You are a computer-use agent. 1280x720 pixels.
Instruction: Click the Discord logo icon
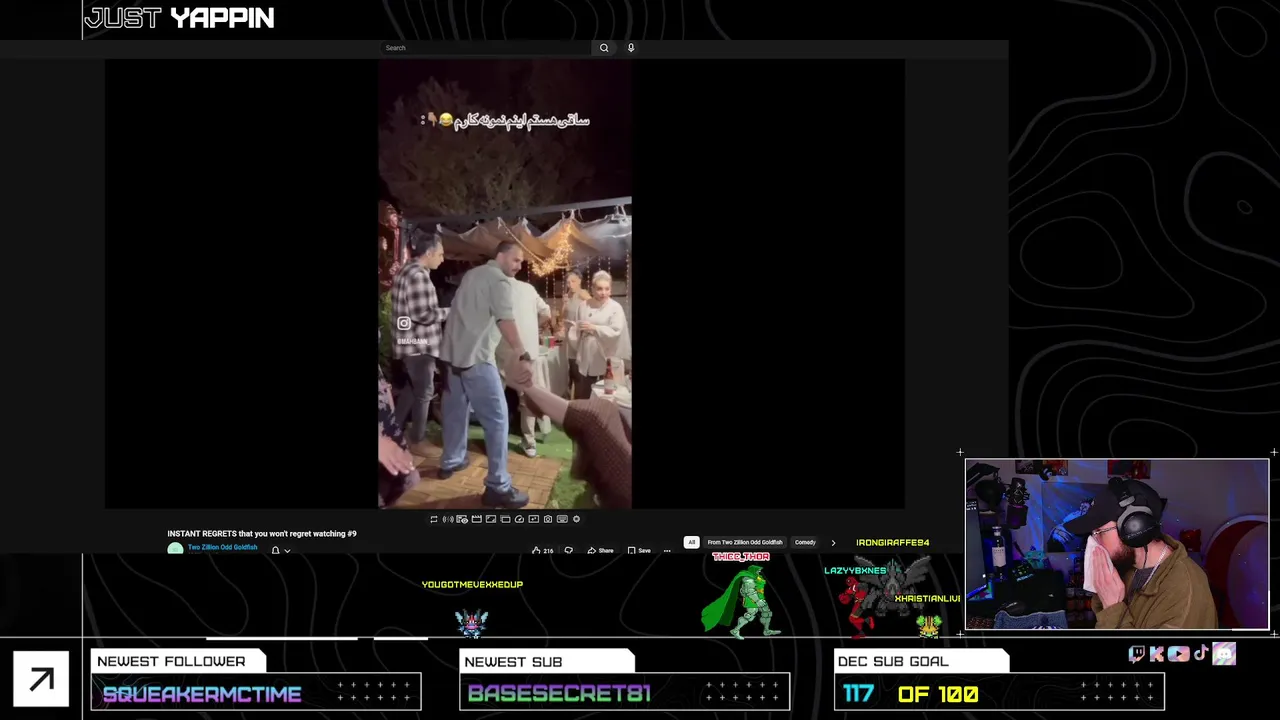pyautogui.click(x=1224, y=654)
